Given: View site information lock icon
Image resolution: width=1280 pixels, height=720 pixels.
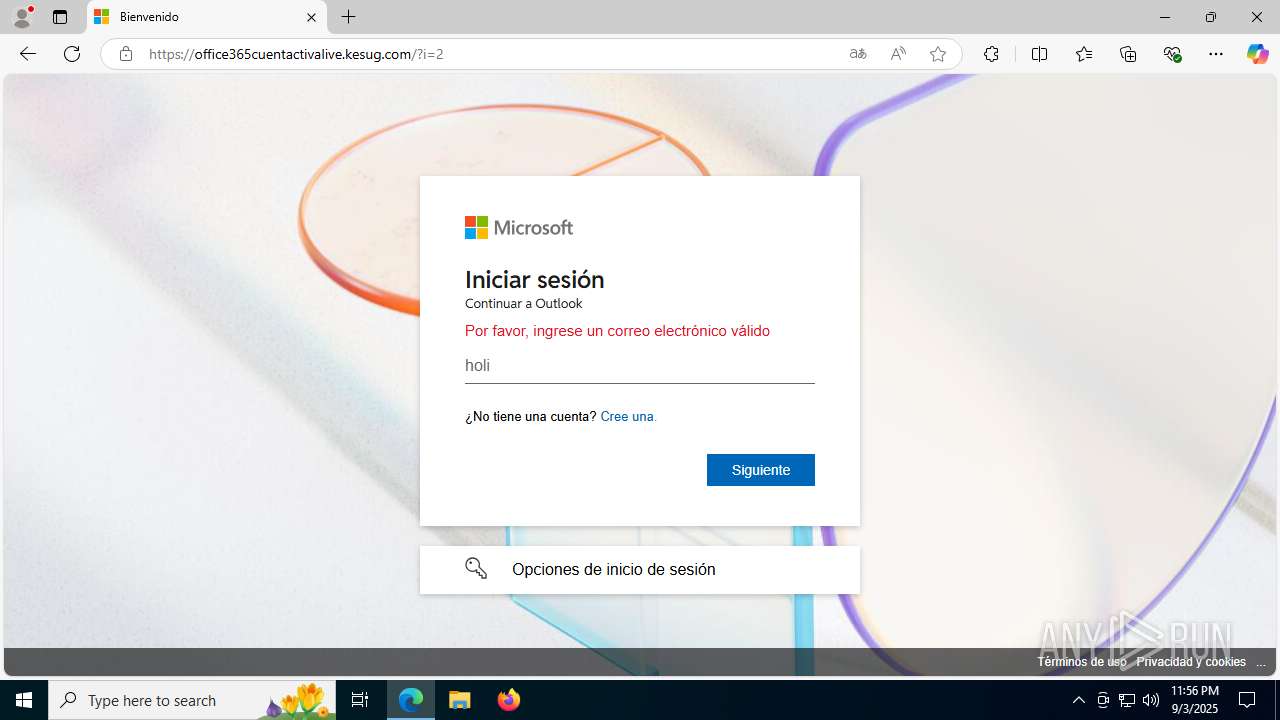Looking at the screenshot, I should pyautogui.click(x=125, y=54).
